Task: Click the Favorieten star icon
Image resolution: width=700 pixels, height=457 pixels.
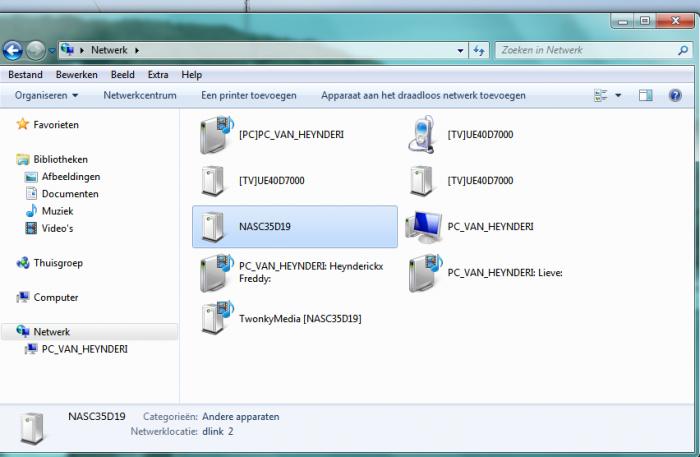Action: 22,124
